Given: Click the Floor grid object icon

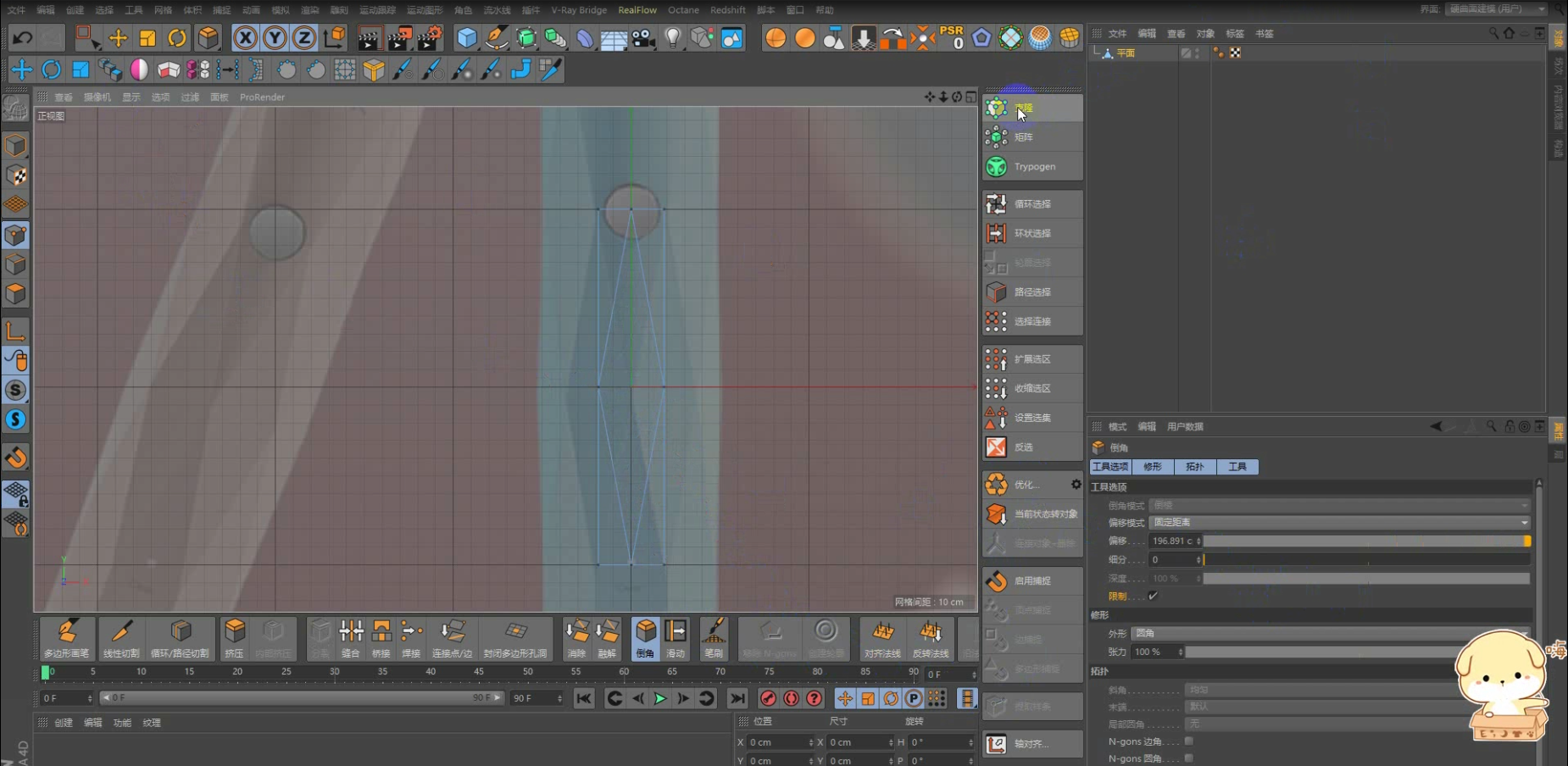Looking at the screenshot, I should 614,38.
